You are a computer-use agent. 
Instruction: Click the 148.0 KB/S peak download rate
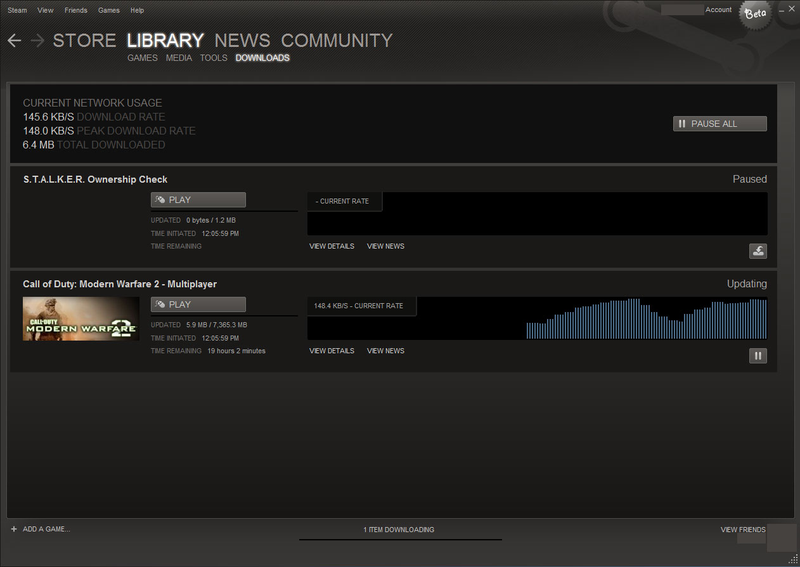pos(48,131)
